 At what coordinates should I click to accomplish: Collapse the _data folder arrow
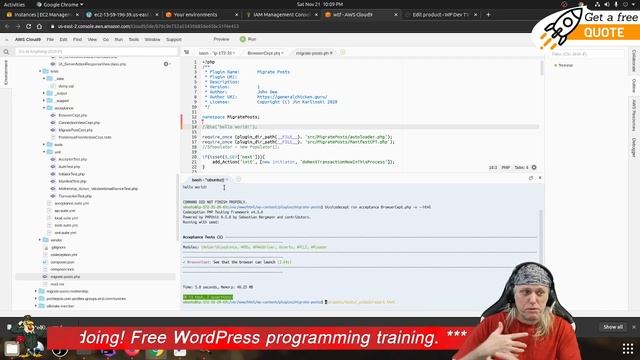pyautogui.click(x=44, y=78)
